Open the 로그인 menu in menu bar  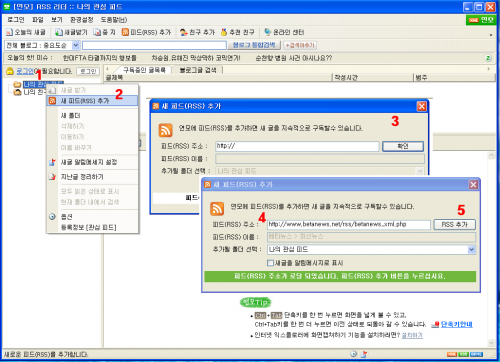click(x=16, y=20)
